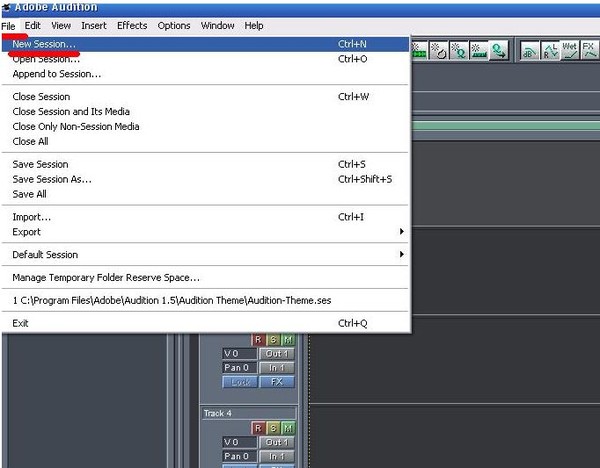Viewport: 600px width, 468px height.
Task: Toggle the L/R pan envelopes icon
Action: point(550,51)
